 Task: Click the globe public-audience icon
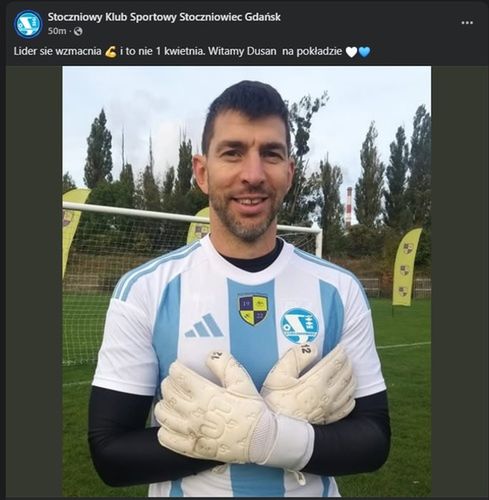point(78,32)
